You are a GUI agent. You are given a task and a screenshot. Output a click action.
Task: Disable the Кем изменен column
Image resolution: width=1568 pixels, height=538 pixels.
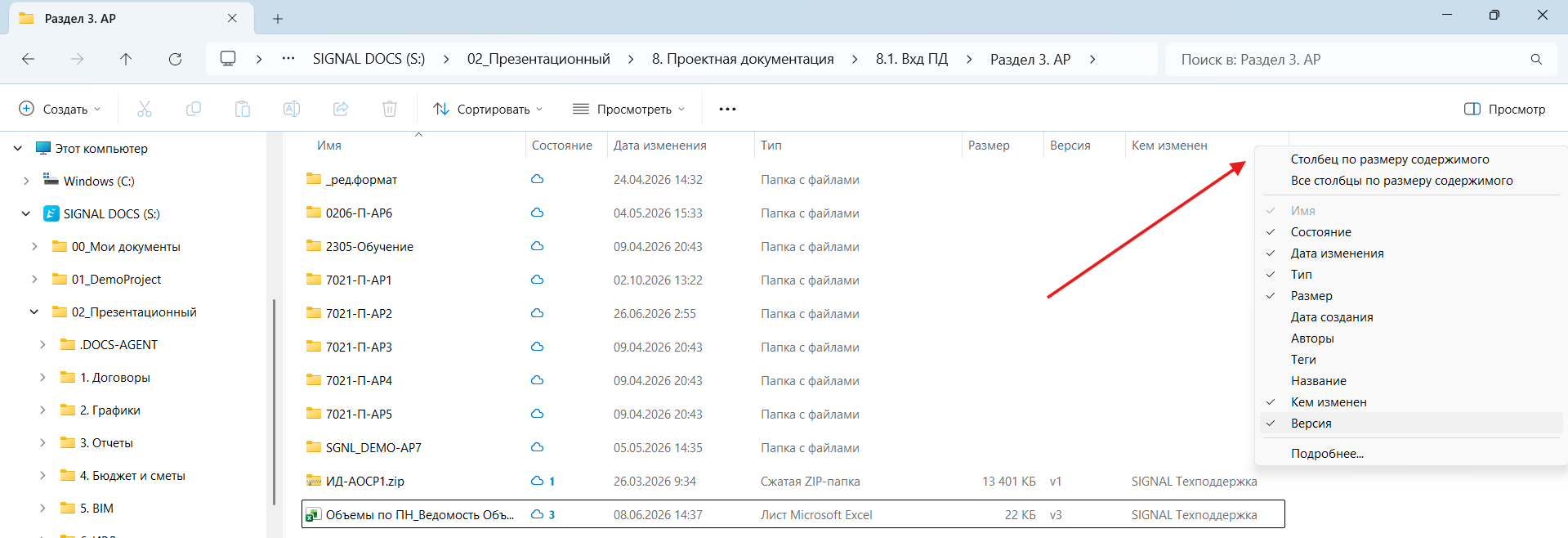click(1329, 402)
